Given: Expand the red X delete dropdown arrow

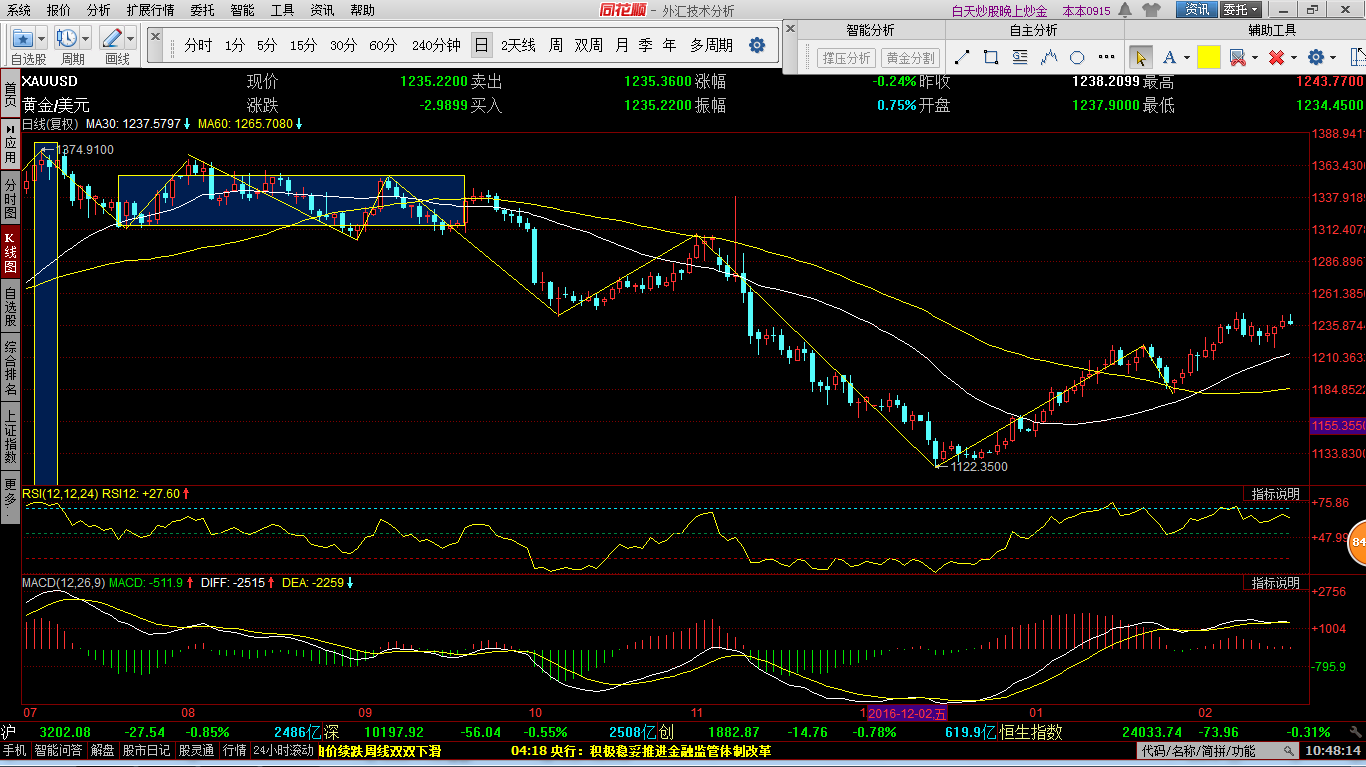Looking at the screenshot, I should coord(1294,58).
